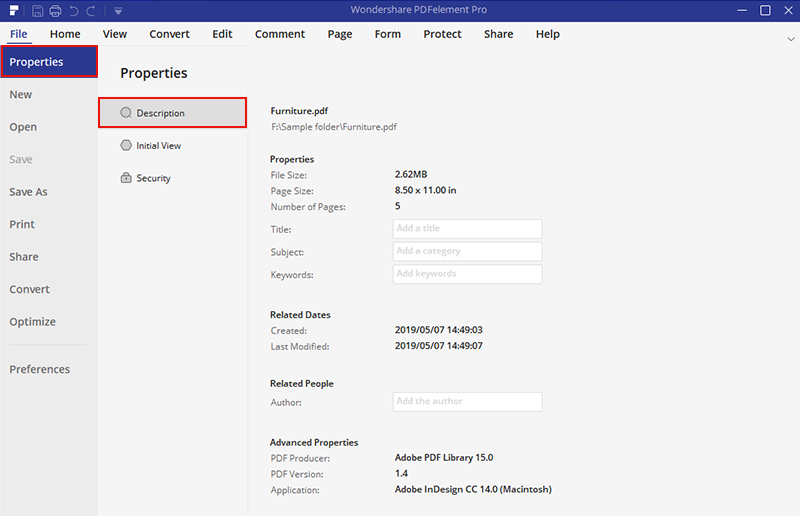The width and height of the screenshot is (800, 516).
Task: Select Save As in the sidebar
Action: click(x=28, y=192)
